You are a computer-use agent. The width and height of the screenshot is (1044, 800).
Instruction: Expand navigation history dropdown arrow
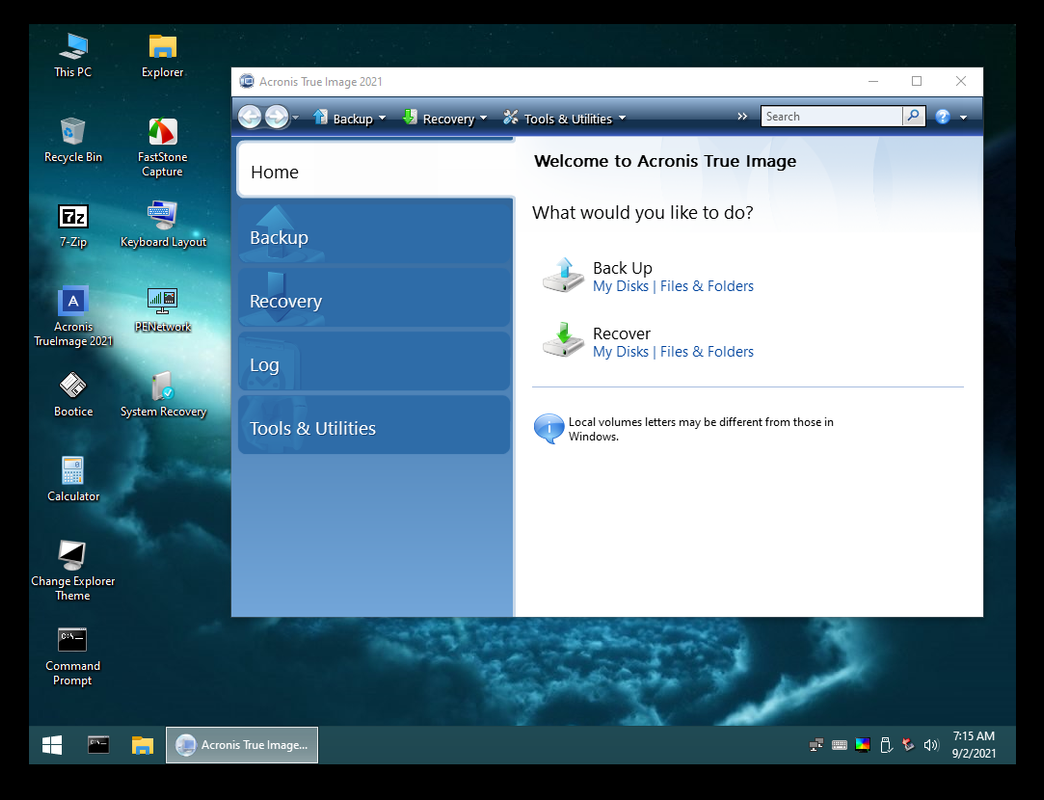coord(296,118)
